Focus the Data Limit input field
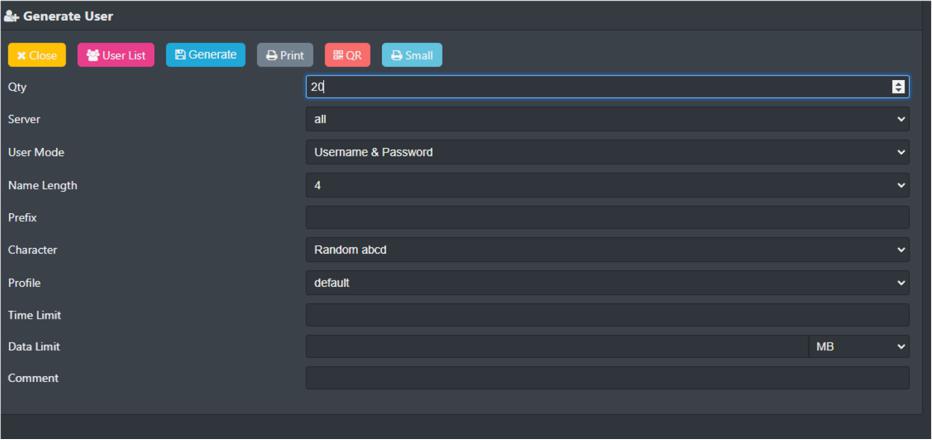The width and height of the screenshot is (932, 440). click(x=556, y=347)
